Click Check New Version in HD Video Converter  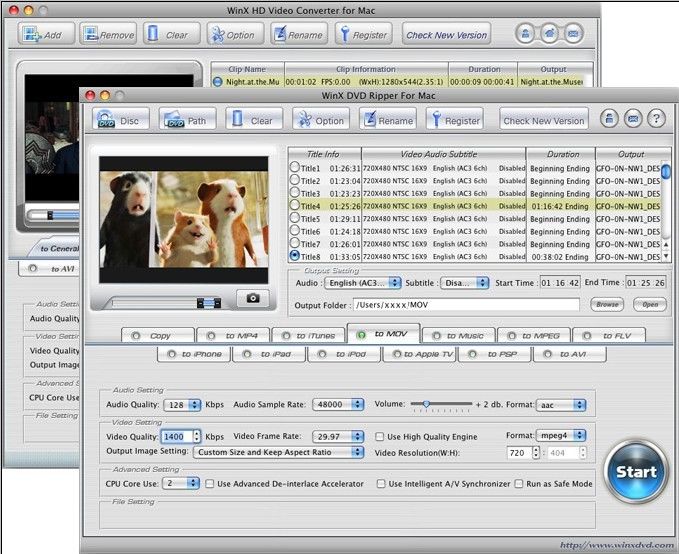click(446, 34)
